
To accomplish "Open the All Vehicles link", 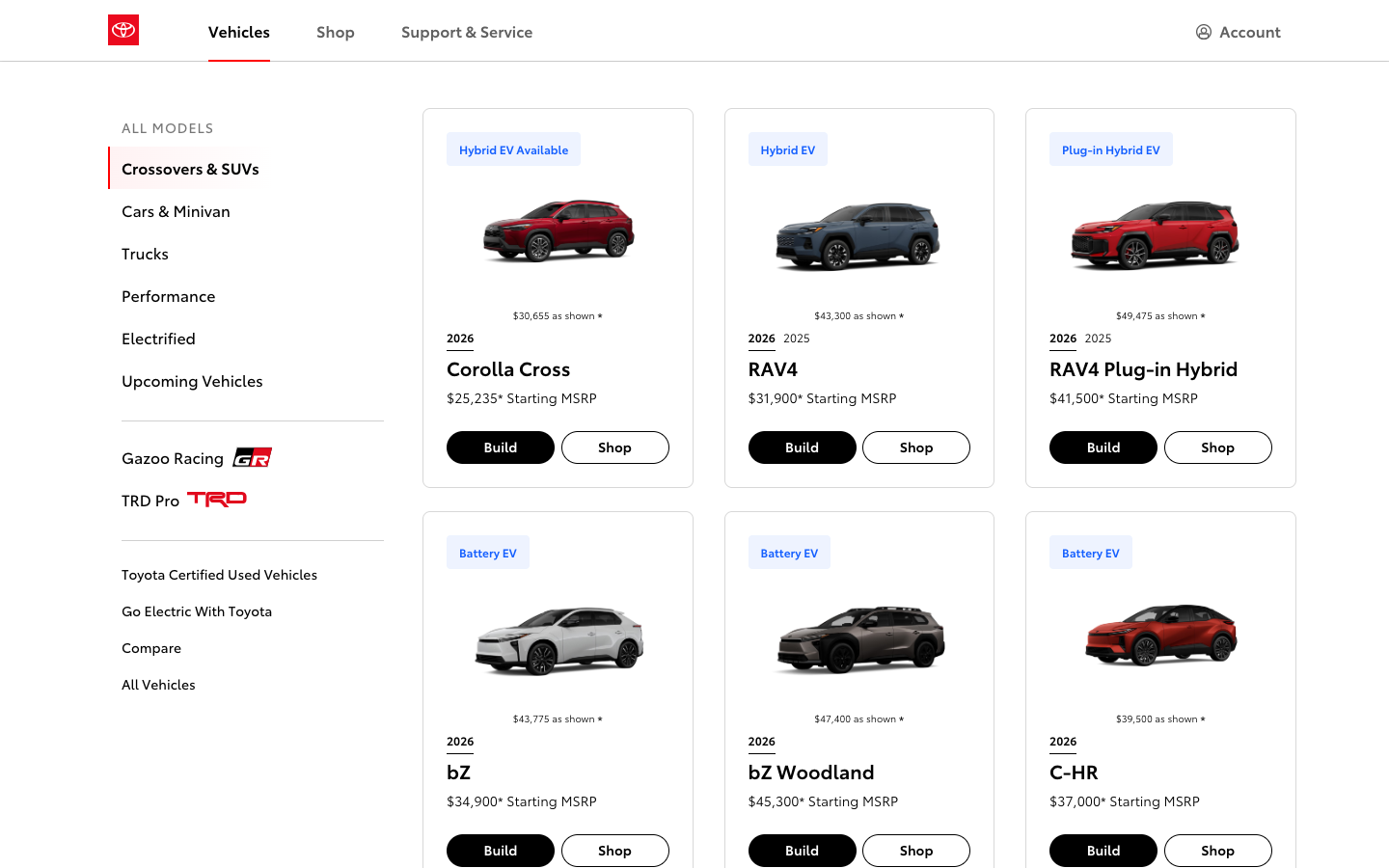I will 158,685.
